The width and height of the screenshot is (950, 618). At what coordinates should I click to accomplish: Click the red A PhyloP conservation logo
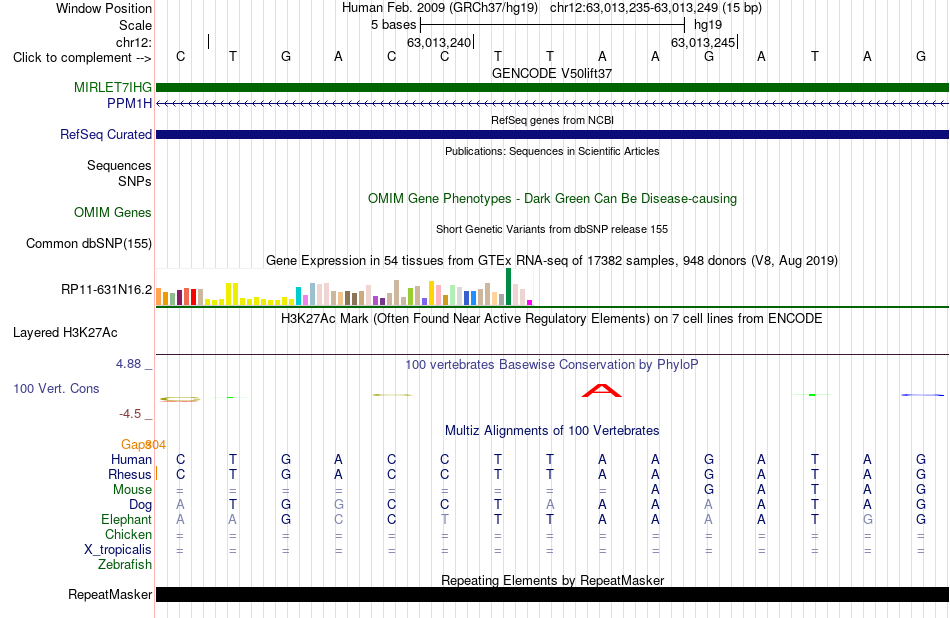coord(602,391)
